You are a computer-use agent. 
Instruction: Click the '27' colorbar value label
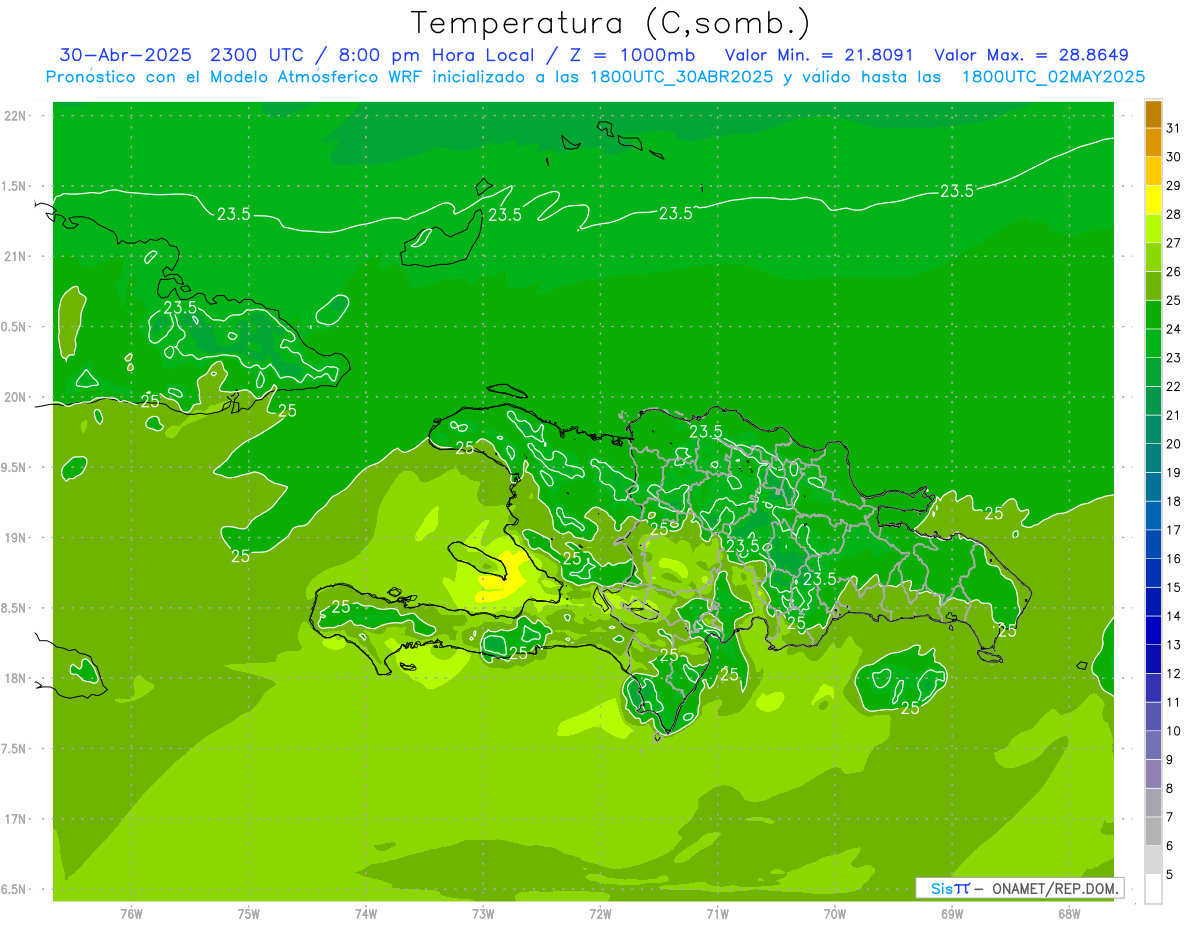coord(1173,243)
